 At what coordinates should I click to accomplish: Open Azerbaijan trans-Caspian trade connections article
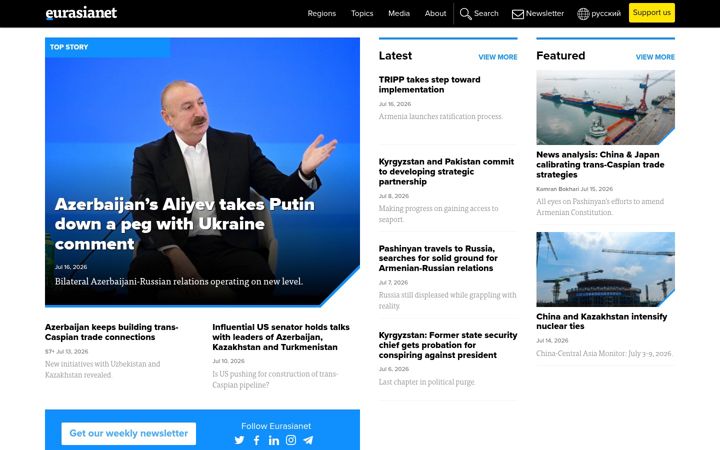[x=112, y=332]
